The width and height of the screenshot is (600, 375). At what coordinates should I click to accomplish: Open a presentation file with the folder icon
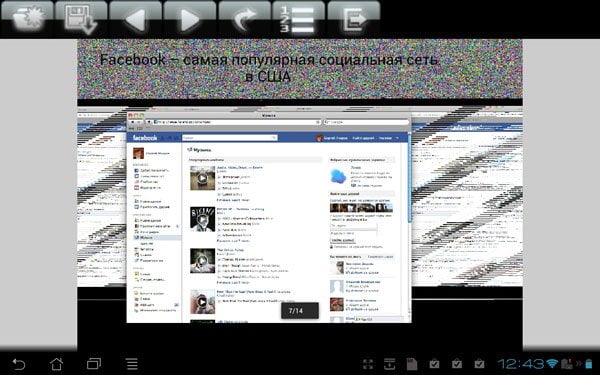tap(27, 18)
